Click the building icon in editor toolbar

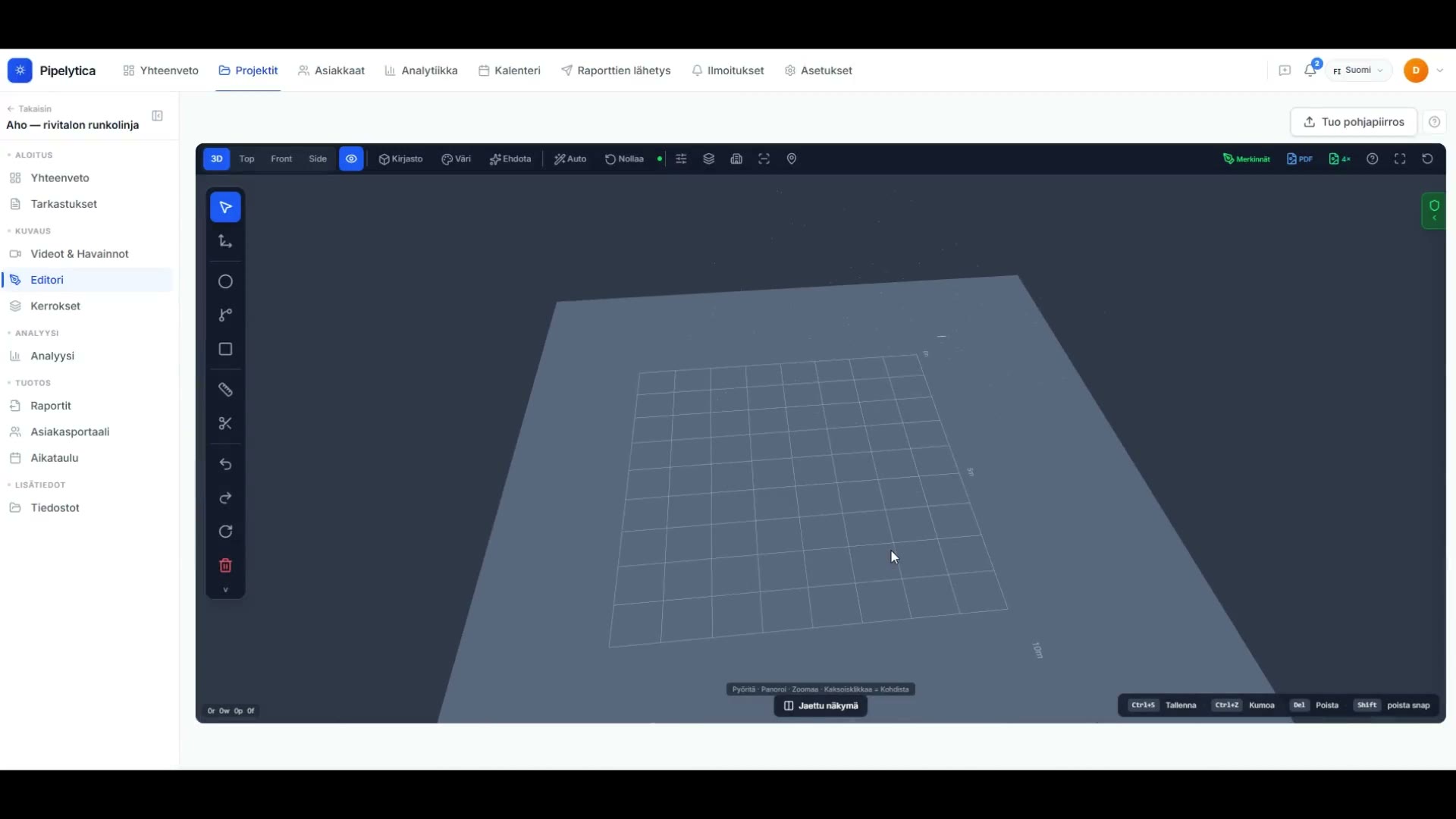(736, 159)
